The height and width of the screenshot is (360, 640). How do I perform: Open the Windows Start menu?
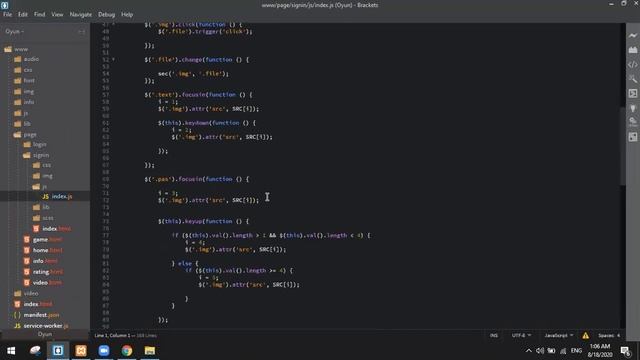tap(11, 351)
